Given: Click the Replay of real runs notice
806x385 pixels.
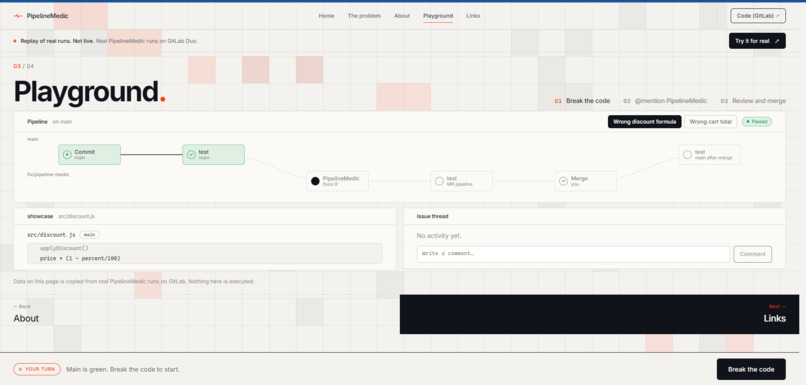Looking at the screenshot, I should pos(105,41).
